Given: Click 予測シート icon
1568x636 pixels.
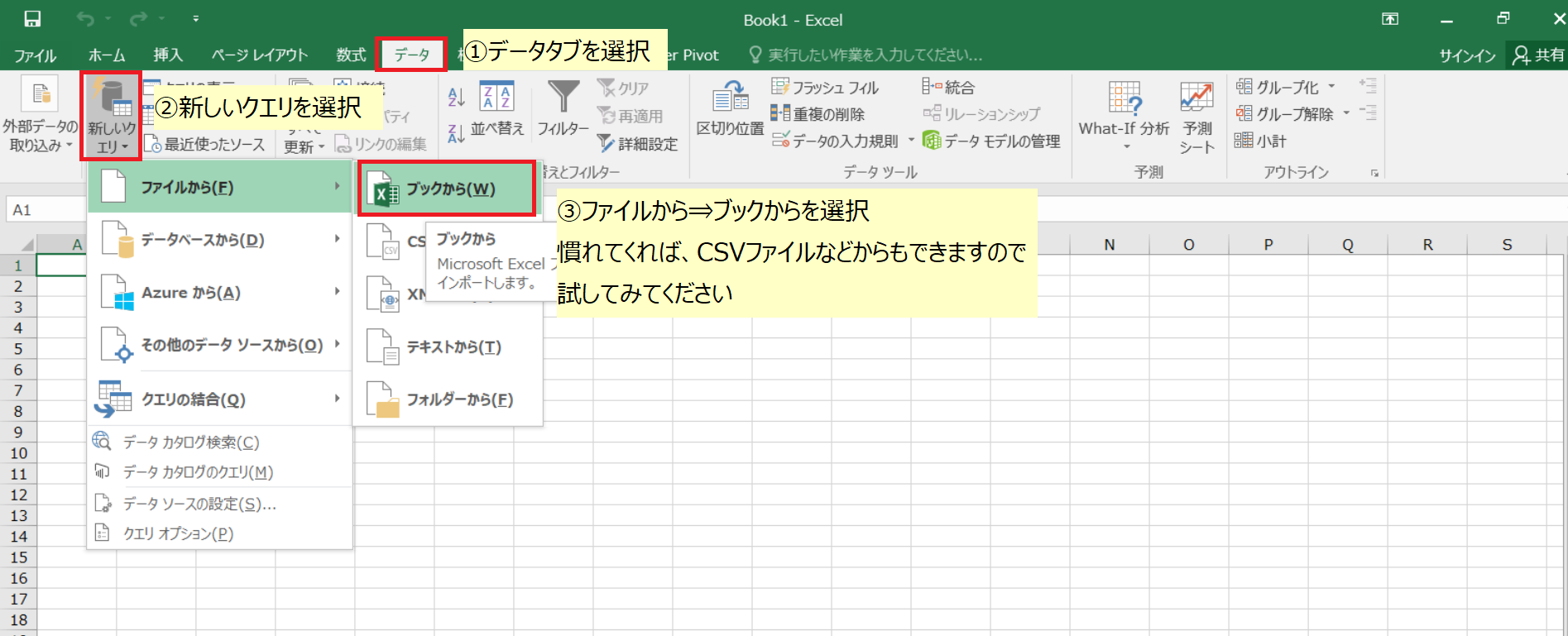Looking at the screenshot, I should (1196, 116).
